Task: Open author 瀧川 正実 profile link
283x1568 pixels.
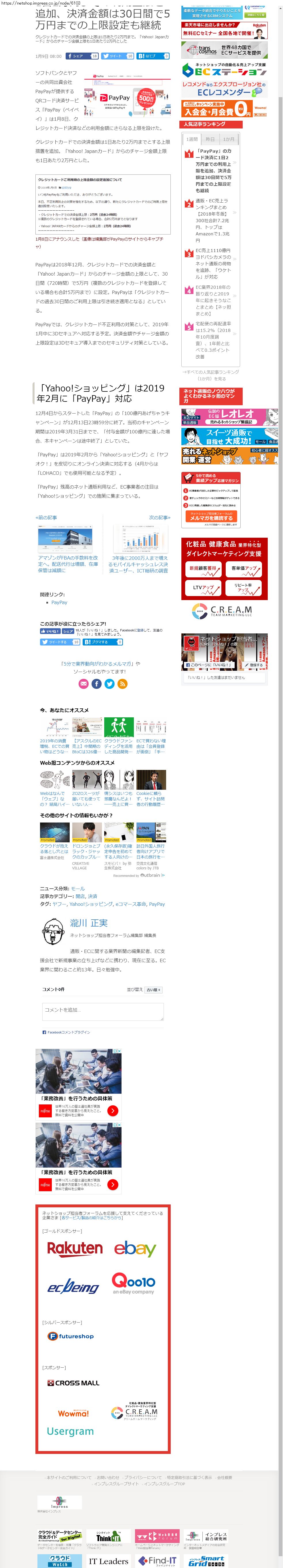Action: (89, 923)
